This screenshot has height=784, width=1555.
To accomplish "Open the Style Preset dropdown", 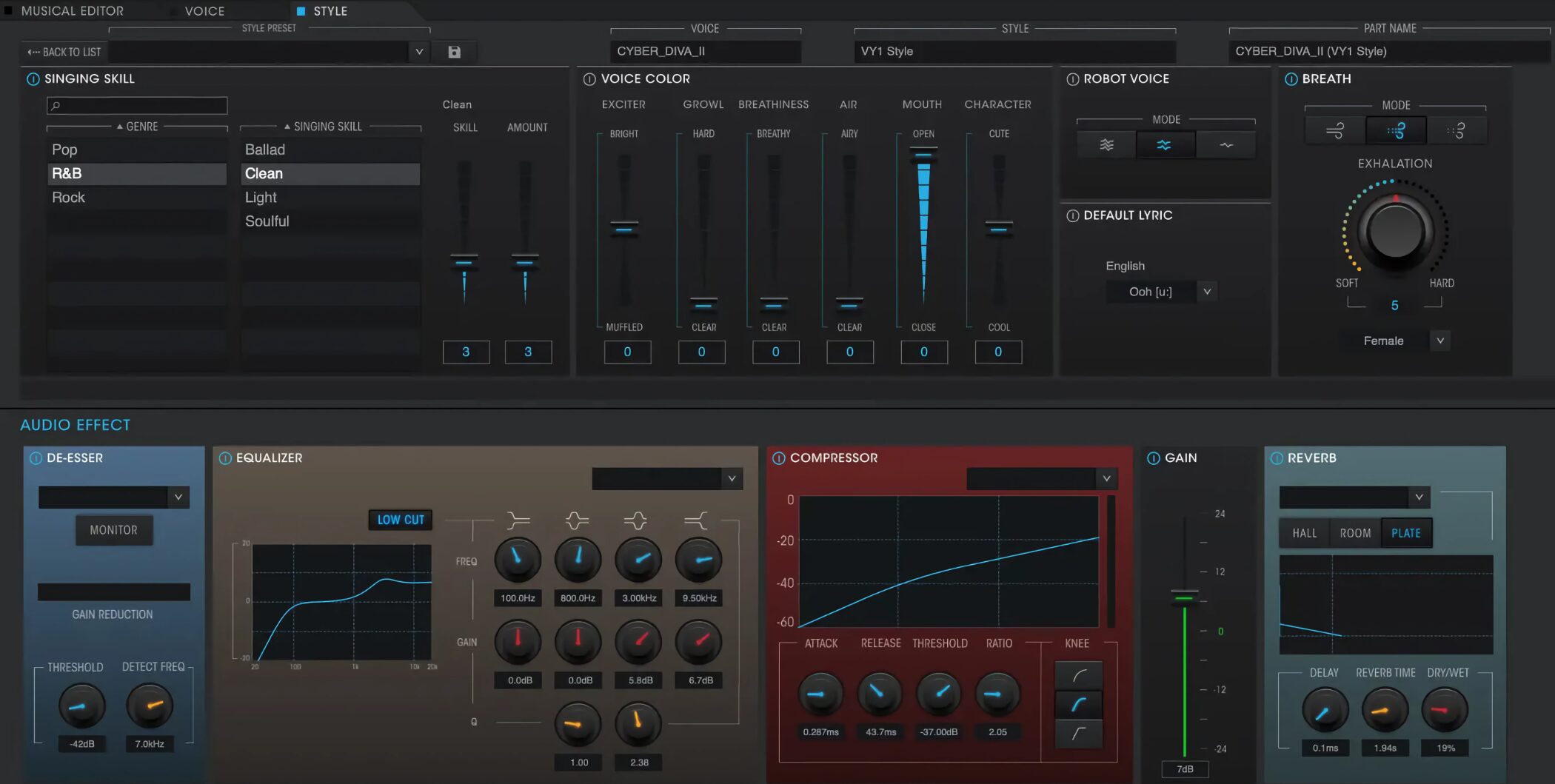I will point(418,52).
